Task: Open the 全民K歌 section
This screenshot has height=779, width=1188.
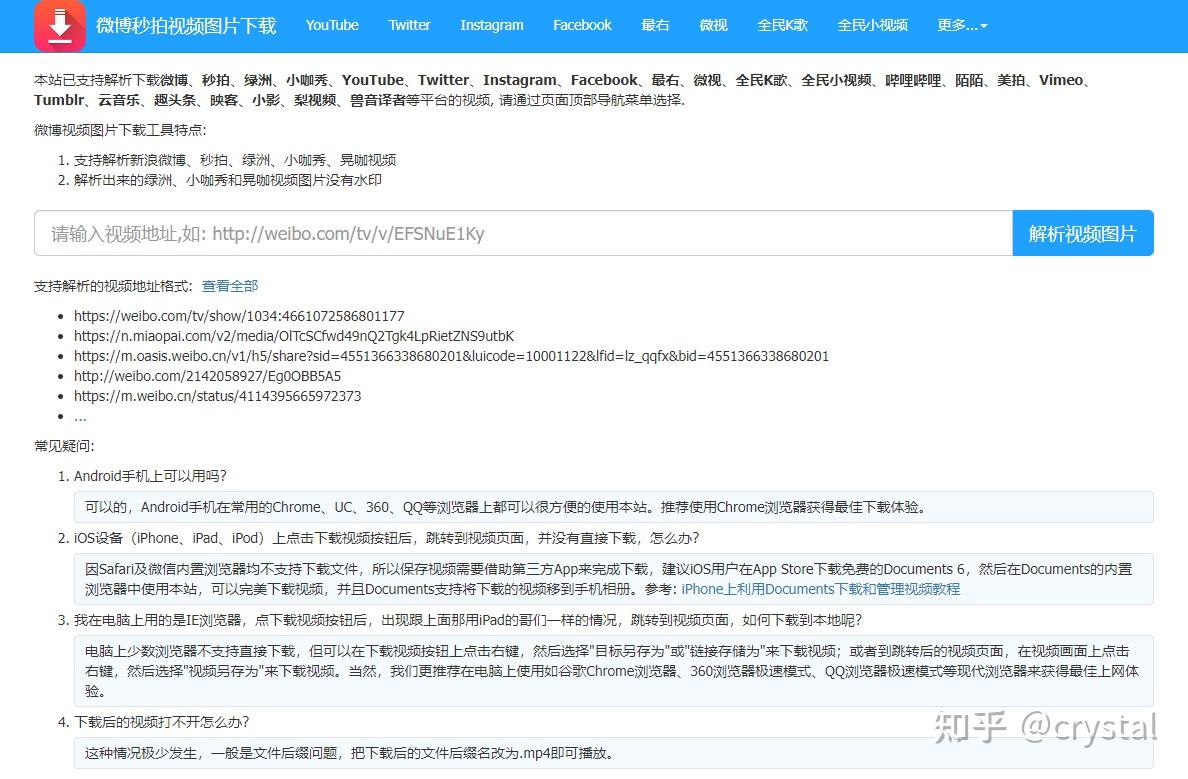Action: click(x=783, y=25)
